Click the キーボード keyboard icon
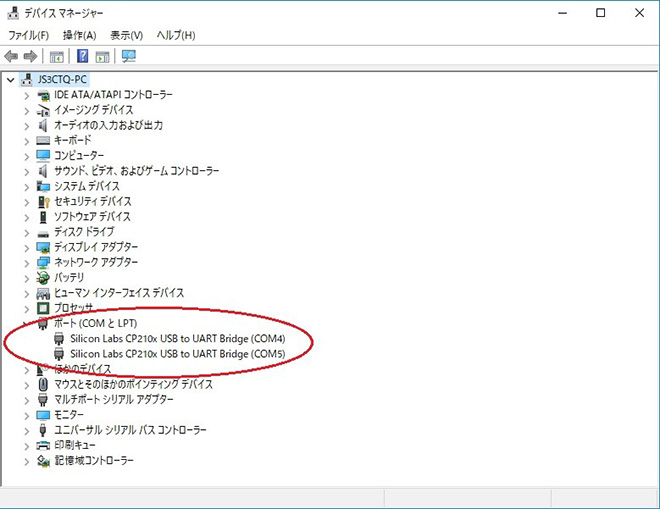This screenshot has width=660, height=509. pyautogui.click(x=43, y=141)
